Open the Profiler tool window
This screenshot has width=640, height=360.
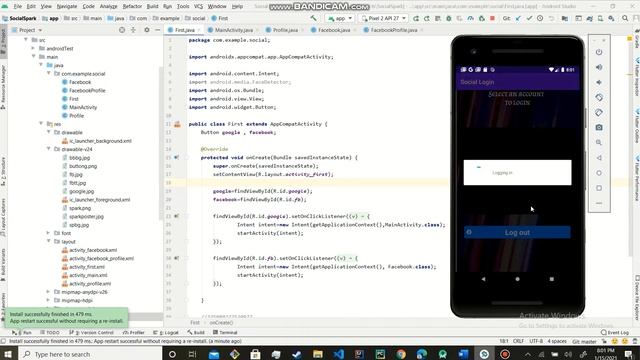pyautogui.click(x=133, y=333)
